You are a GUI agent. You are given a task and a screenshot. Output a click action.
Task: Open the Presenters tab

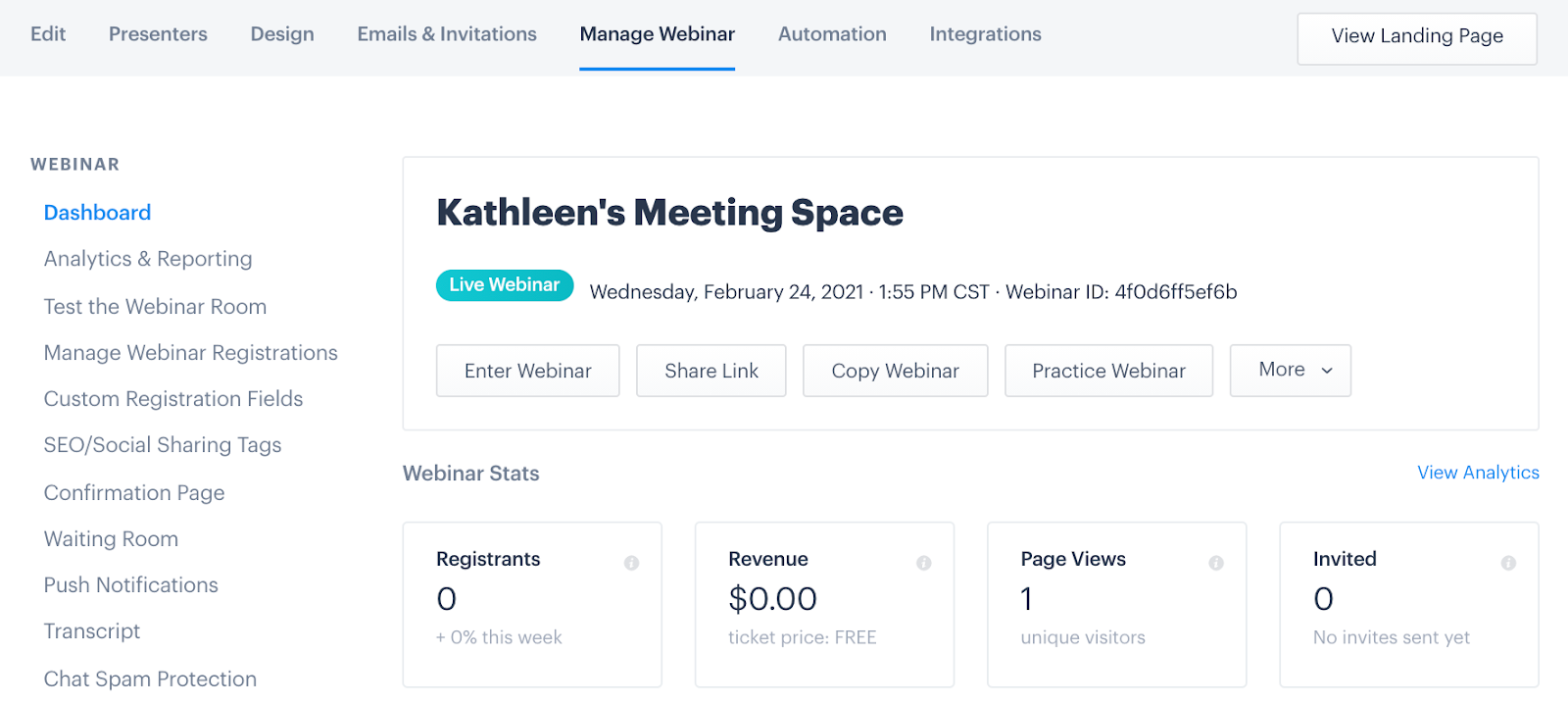click(x=158, y=34)
